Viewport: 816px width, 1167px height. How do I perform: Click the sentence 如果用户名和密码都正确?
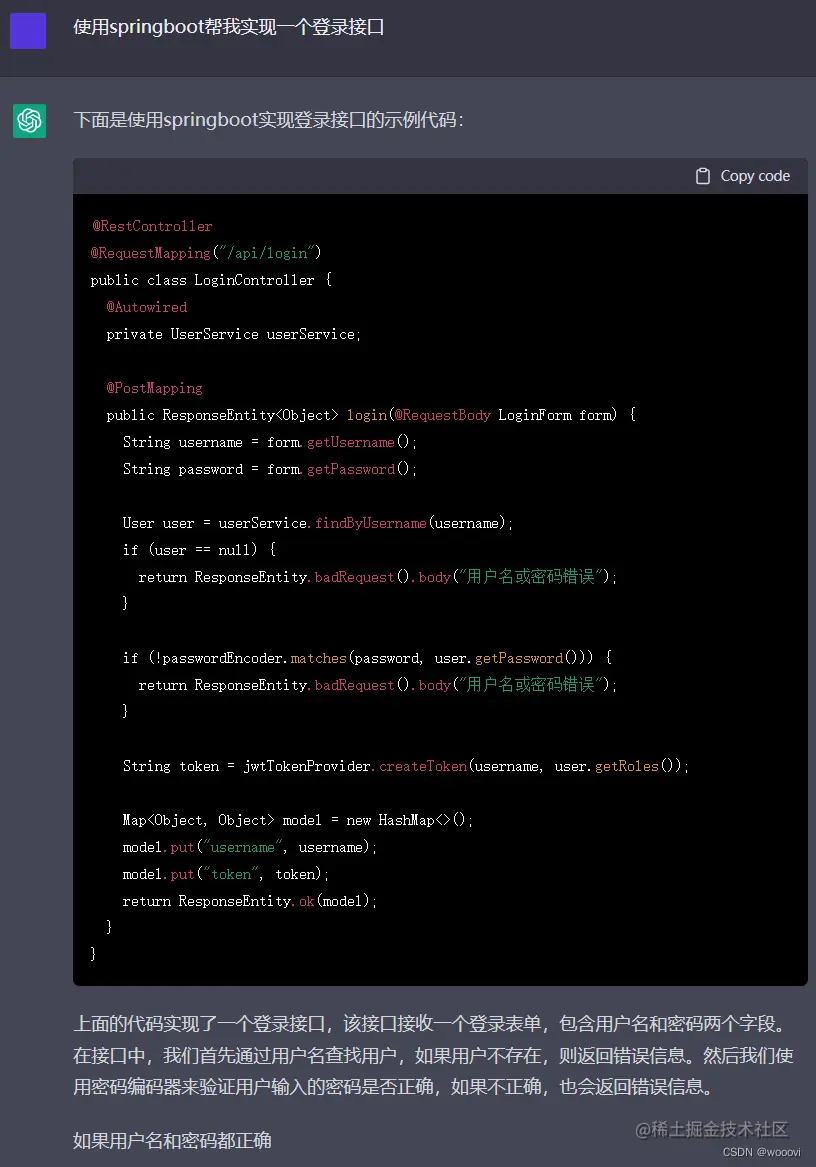pos(172,1140)
